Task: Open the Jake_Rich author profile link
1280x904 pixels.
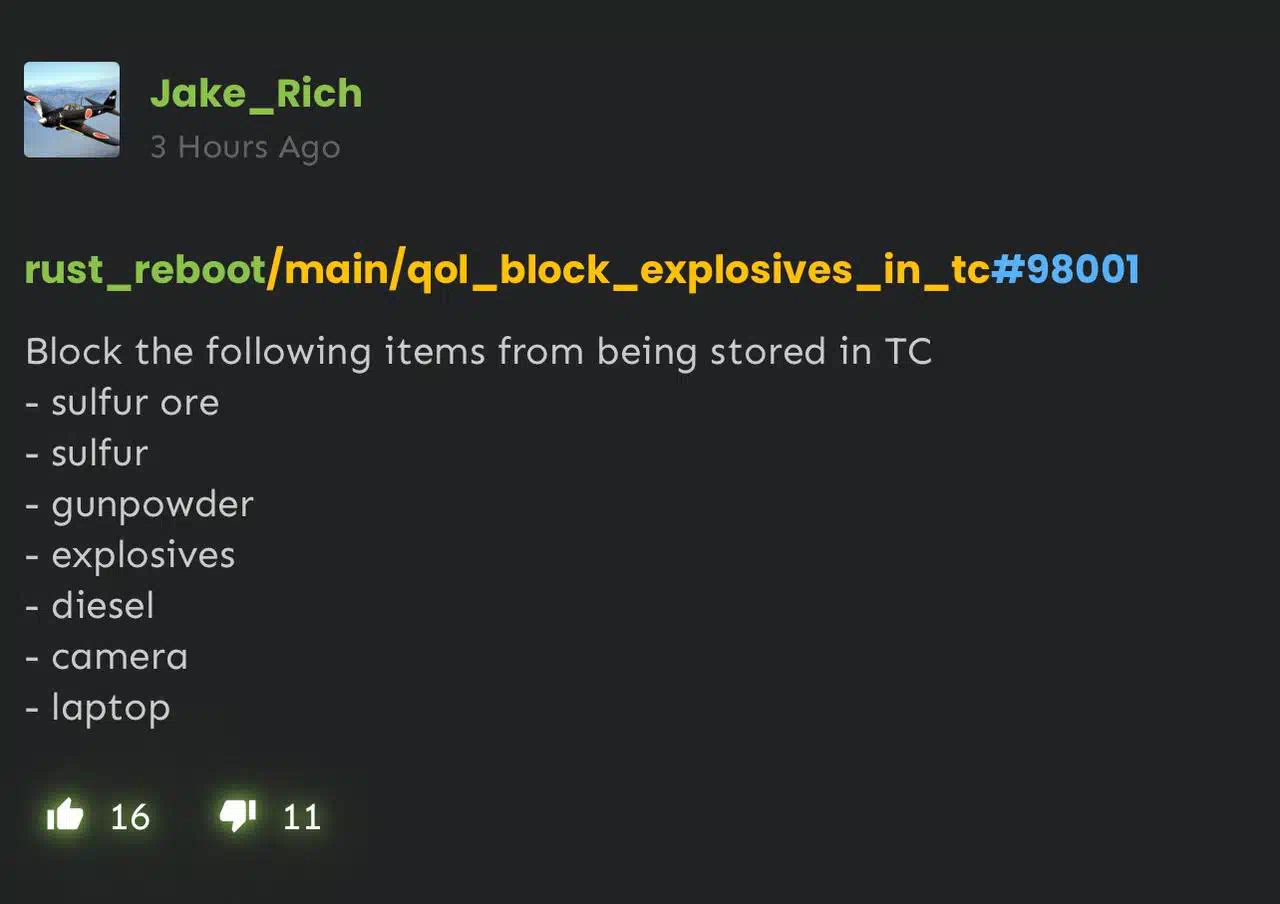Action: 256,94
